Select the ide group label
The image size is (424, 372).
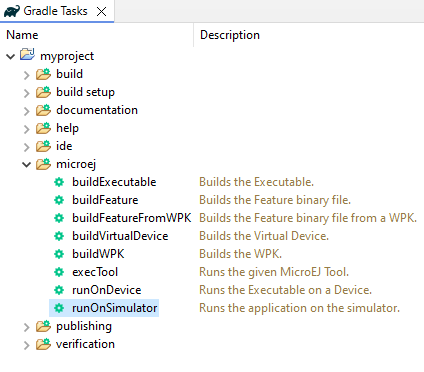click(x=64, y=146)
